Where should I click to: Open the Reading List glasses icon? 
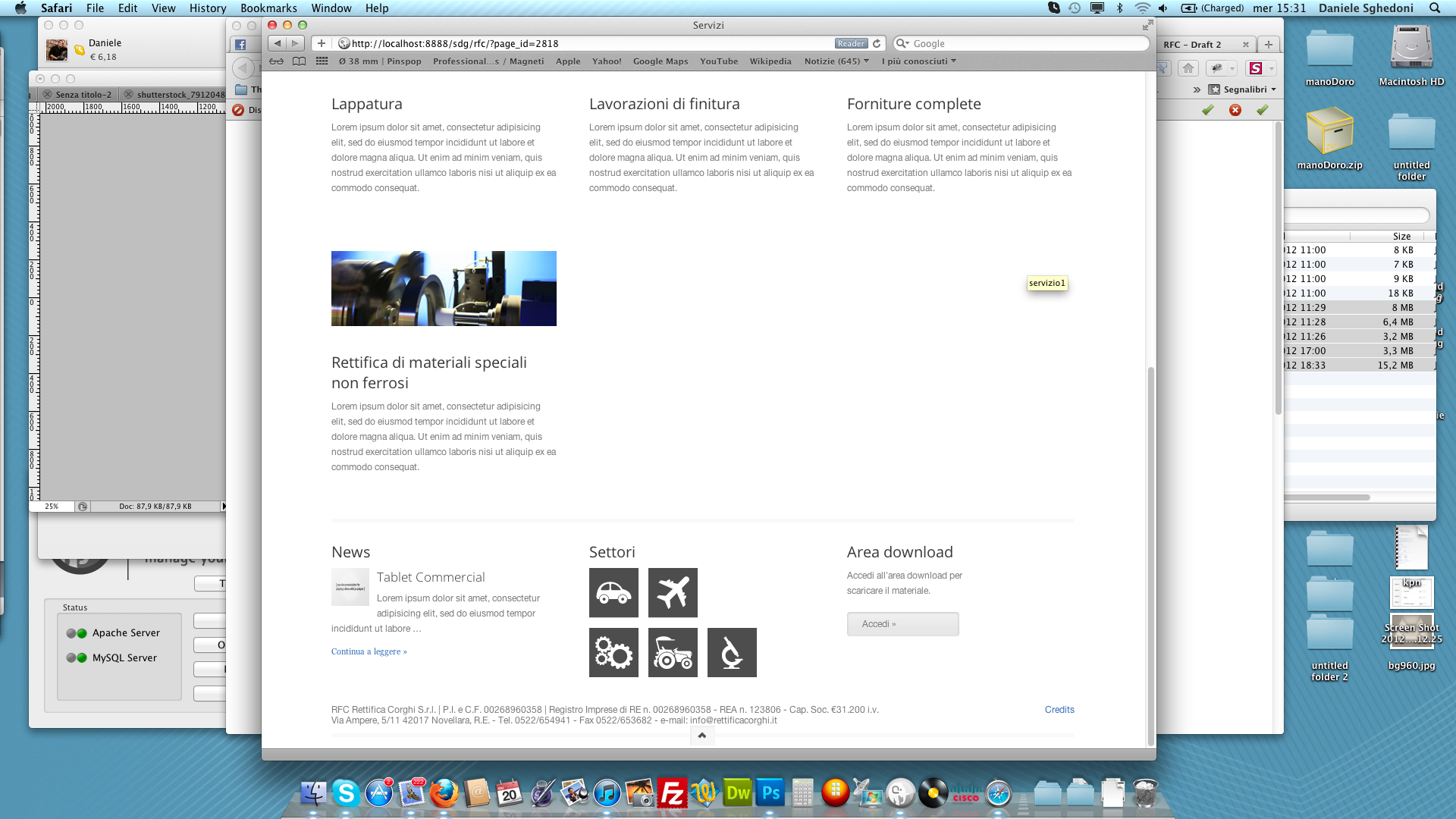277,61
